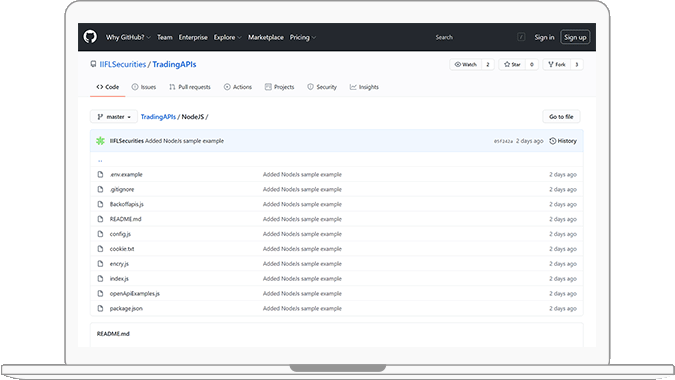Open the package.json file
Image resolution: width=675 pixels, height=380 pixels.
coord(126,309)
